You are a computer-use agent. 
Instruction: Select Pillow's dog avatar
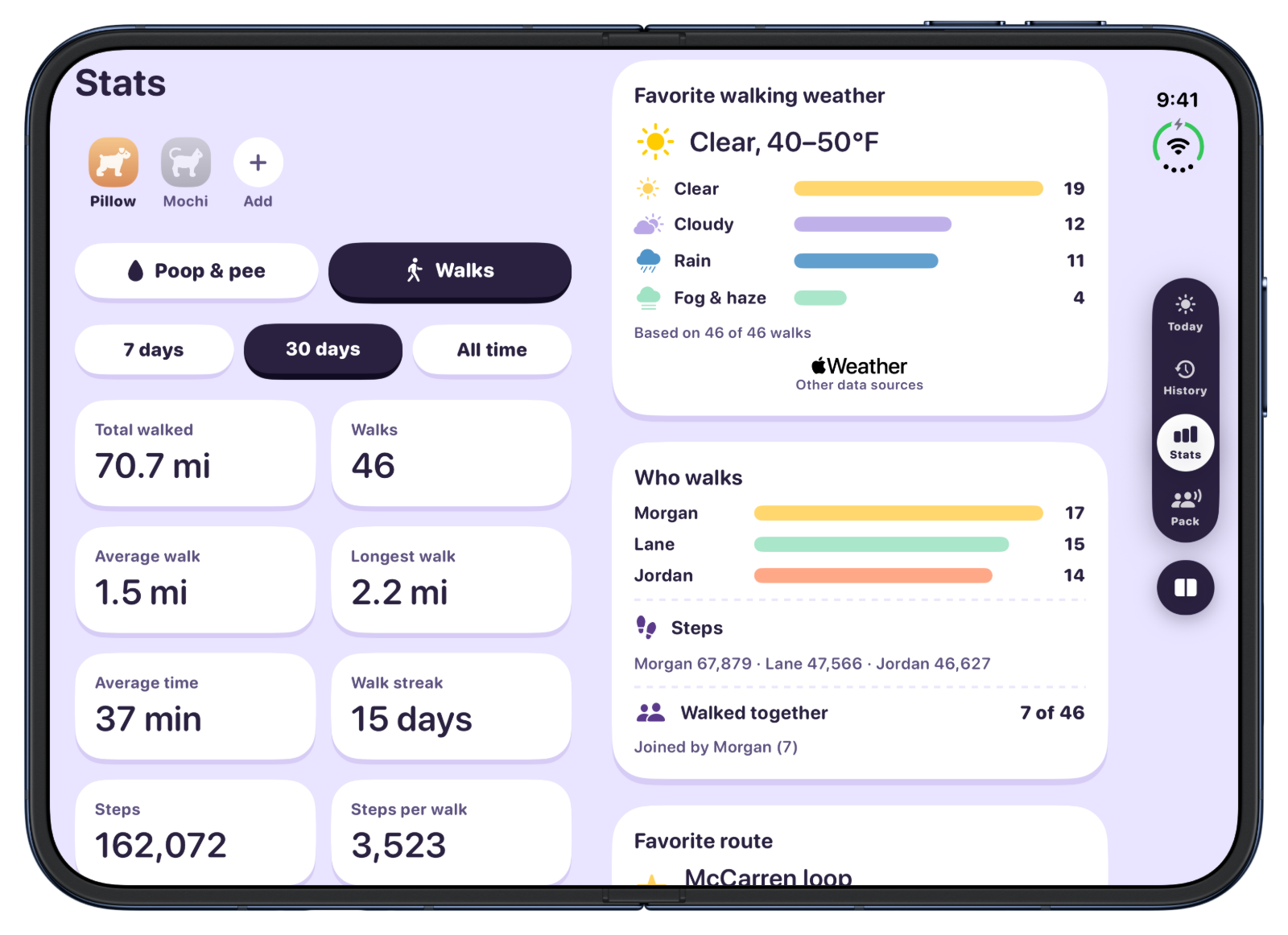point(113,163)
